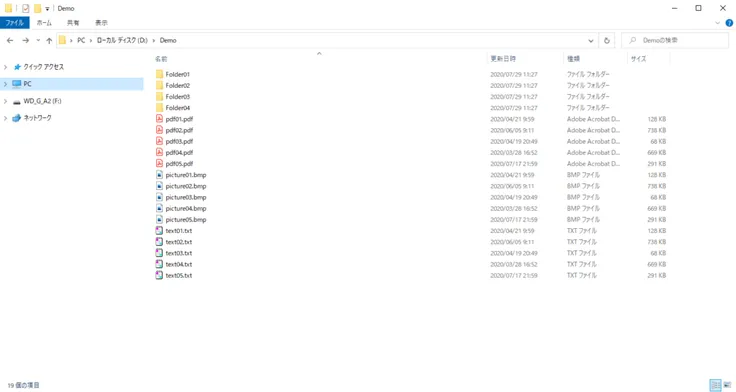Select WD_G_A2 (F:) in navigation pane
Image resolution: width=736 pixels, height=392 pixels.
pyautogui.click(x=42, y=101)
